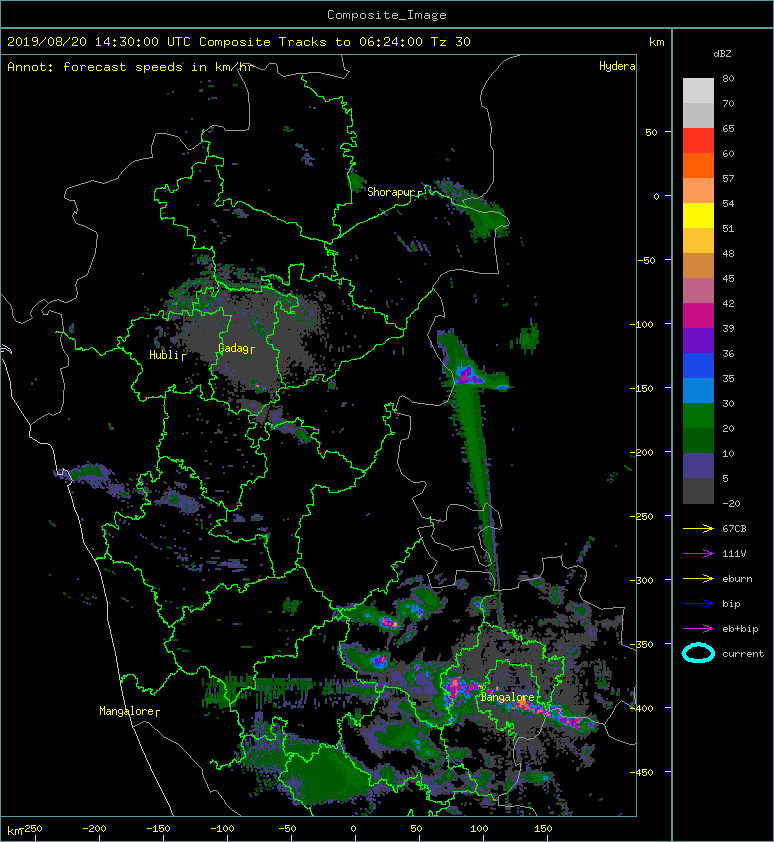Click the Bangalore city label

(508, 697)
